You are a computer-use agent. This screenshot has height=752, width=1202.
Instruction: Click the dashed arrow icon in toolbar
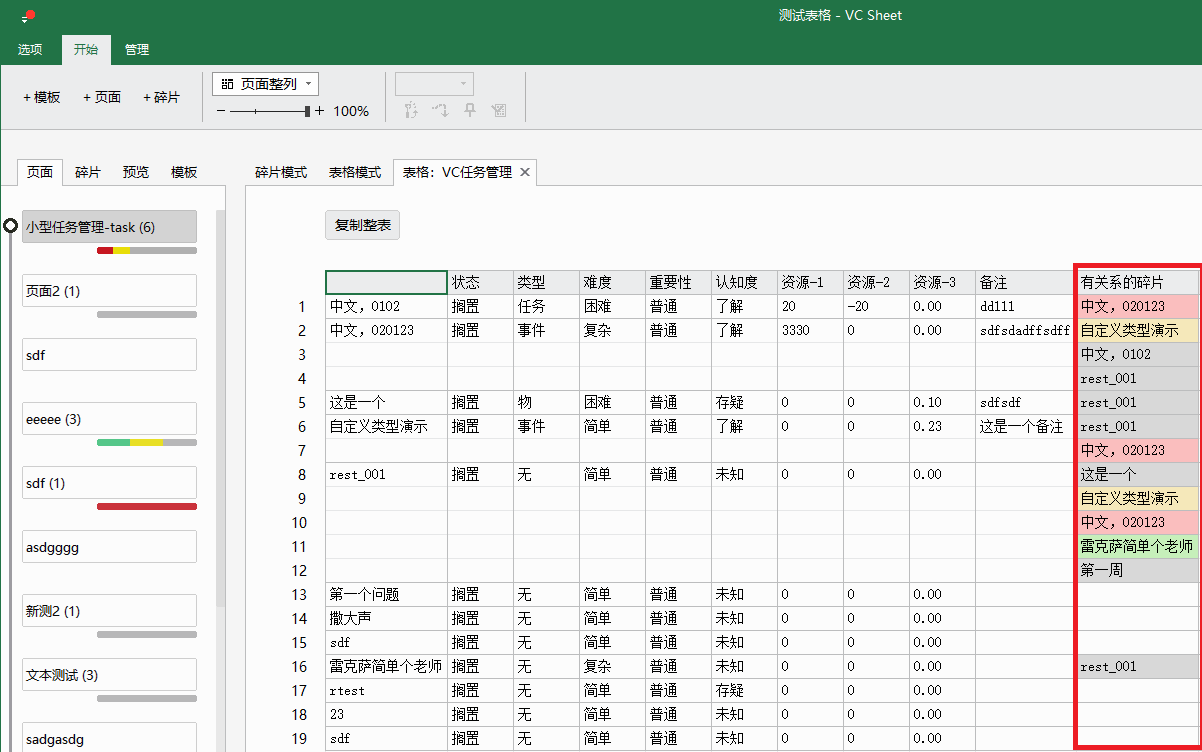tap(440, 110)
